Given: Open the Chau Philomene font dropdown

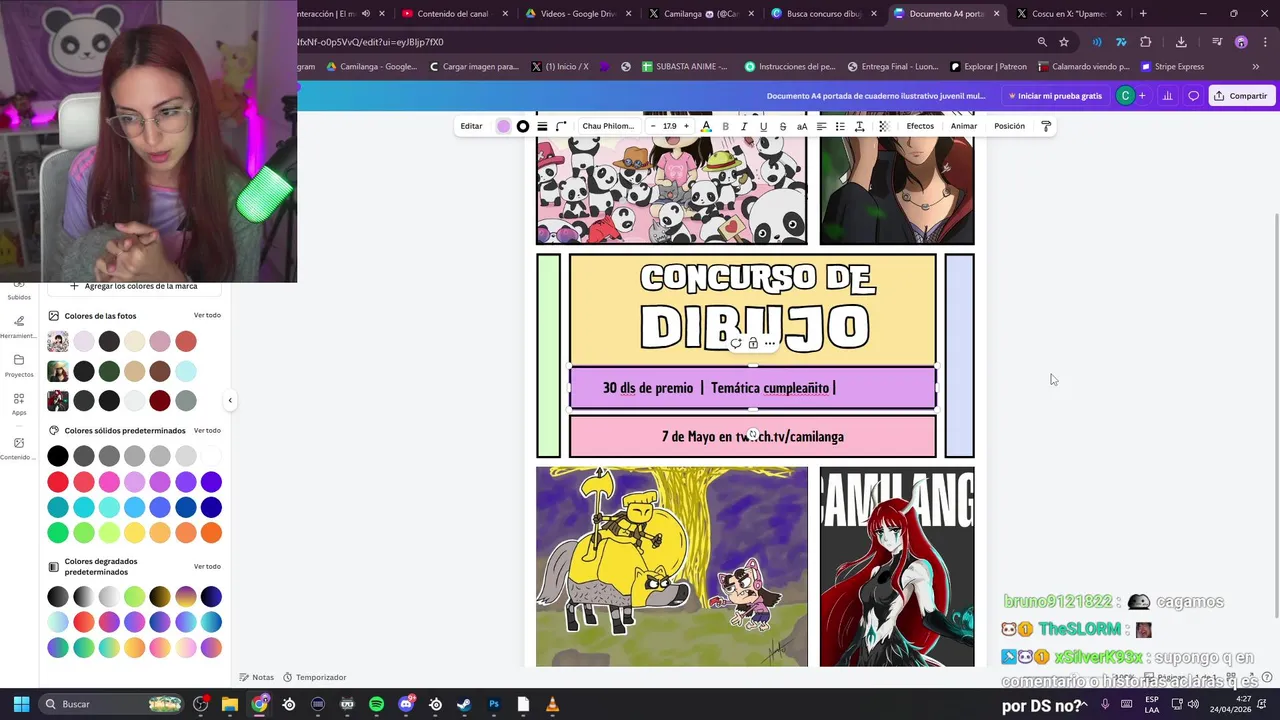Looking at the screenshot, I should pyautogui.click(x=608, y=126).
